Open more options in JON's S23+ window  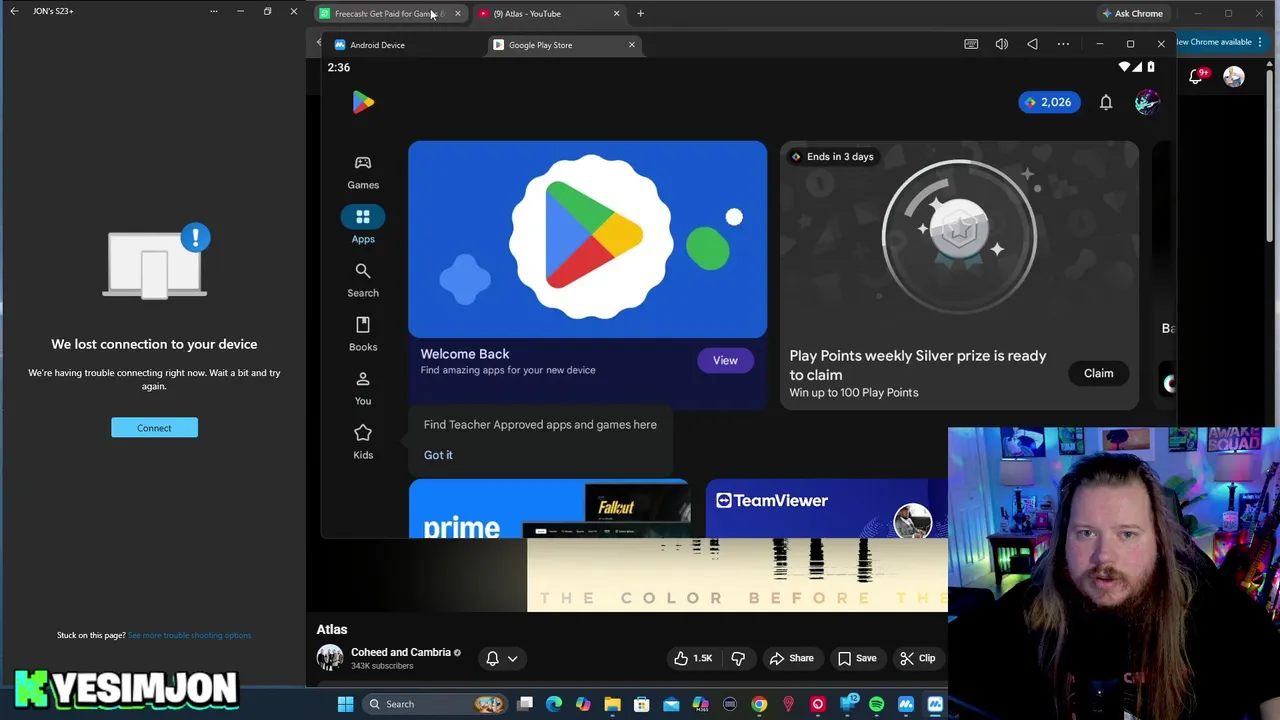(x=213, y=11)
